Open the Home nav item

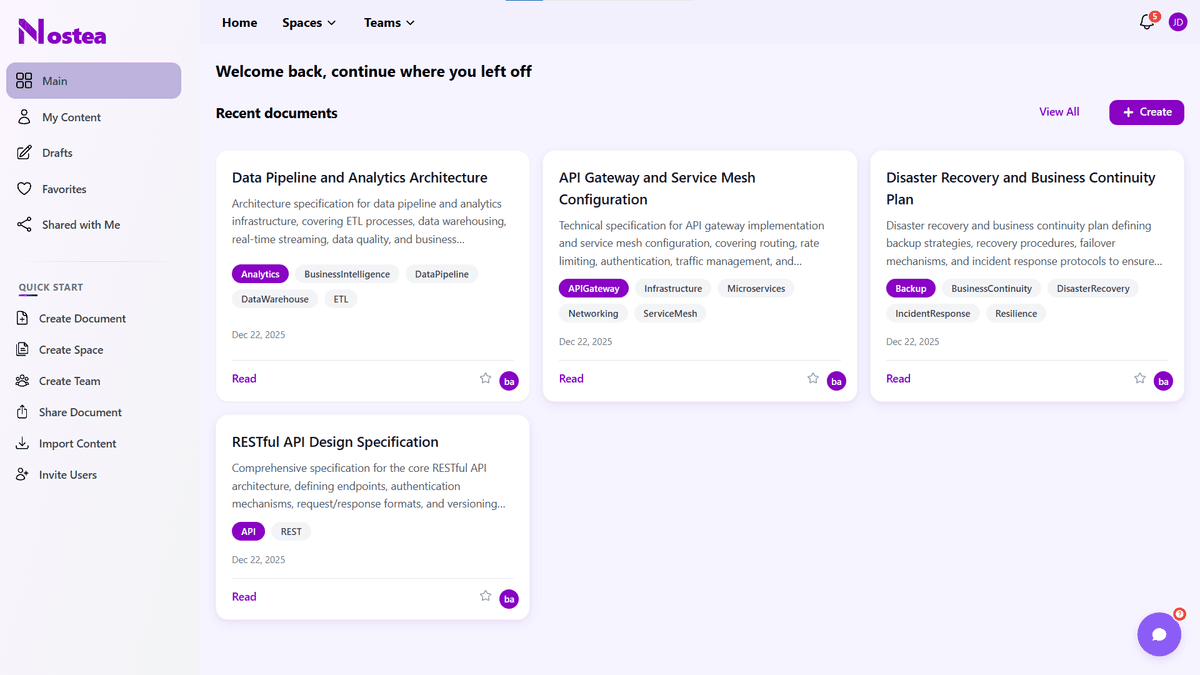click(x=239, y=23)
